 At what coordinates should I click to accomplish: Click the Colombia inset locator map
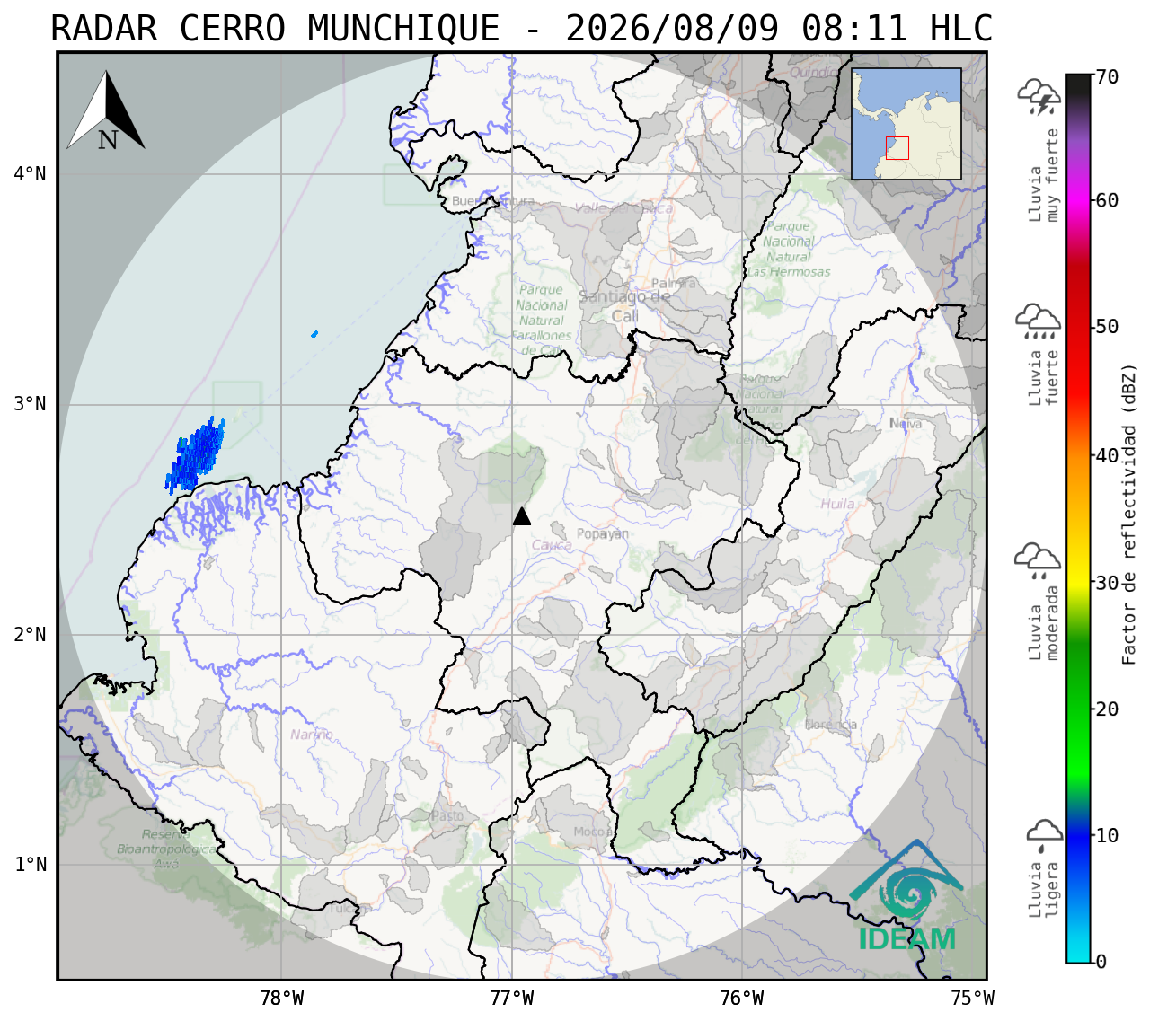(x=906, y=124)
